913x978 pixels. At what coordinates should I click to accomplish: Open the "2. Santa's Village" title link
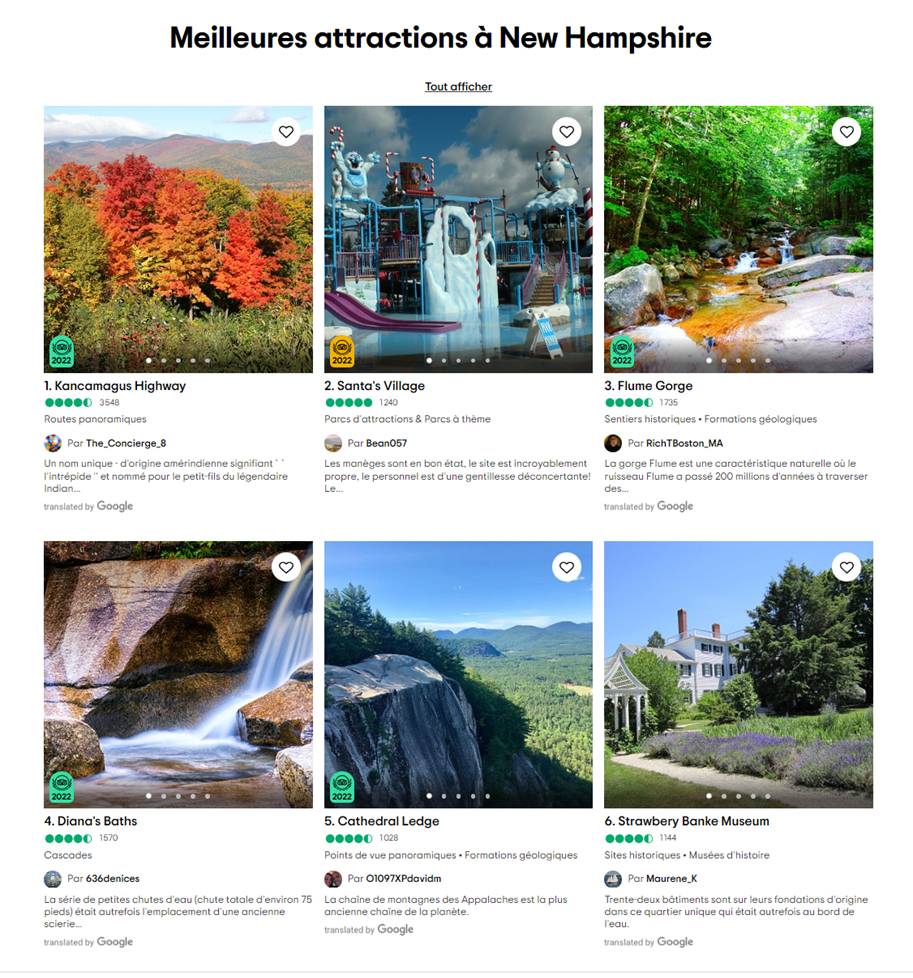tap(374, 385)
